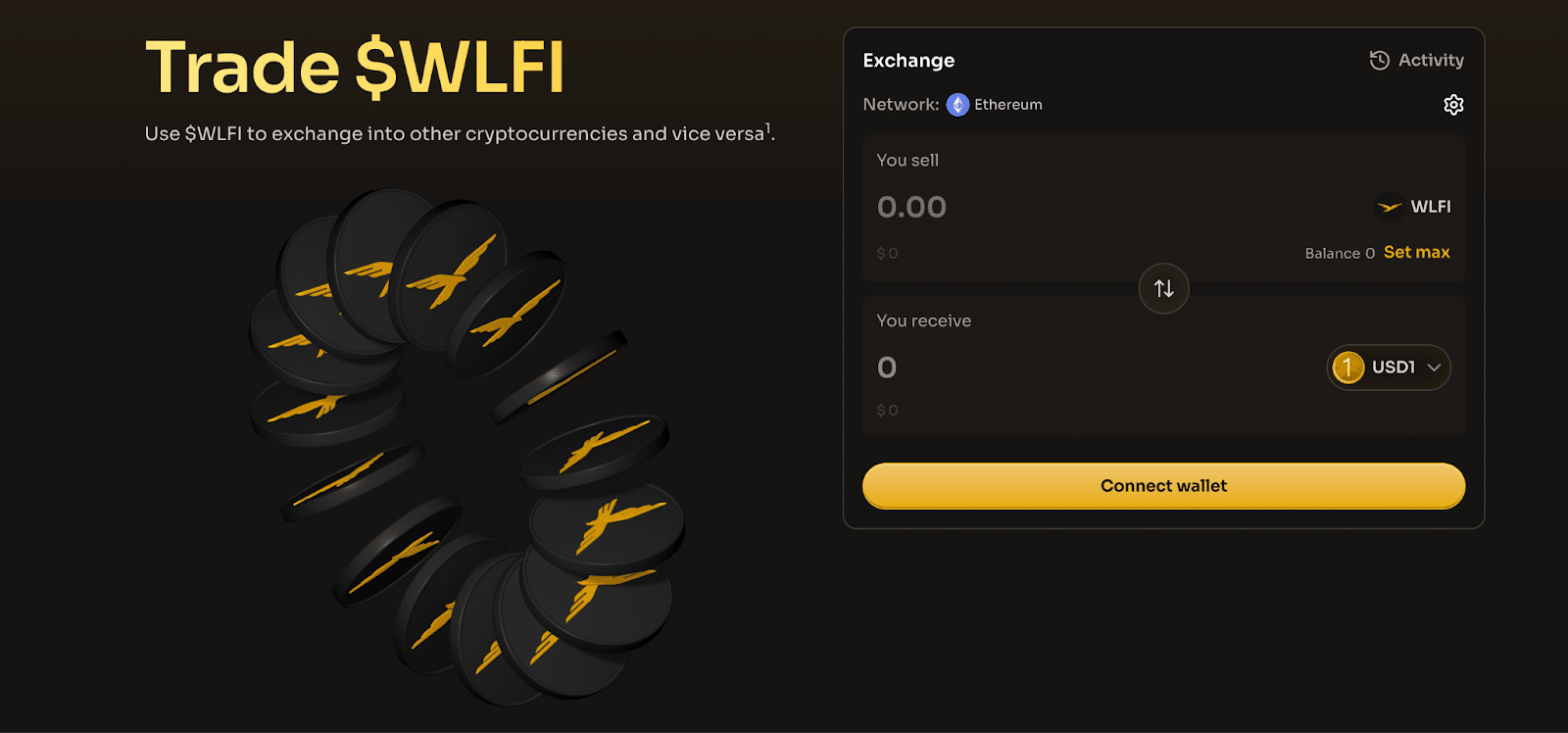Click the You sell amount input field

[x=911, y=207]
